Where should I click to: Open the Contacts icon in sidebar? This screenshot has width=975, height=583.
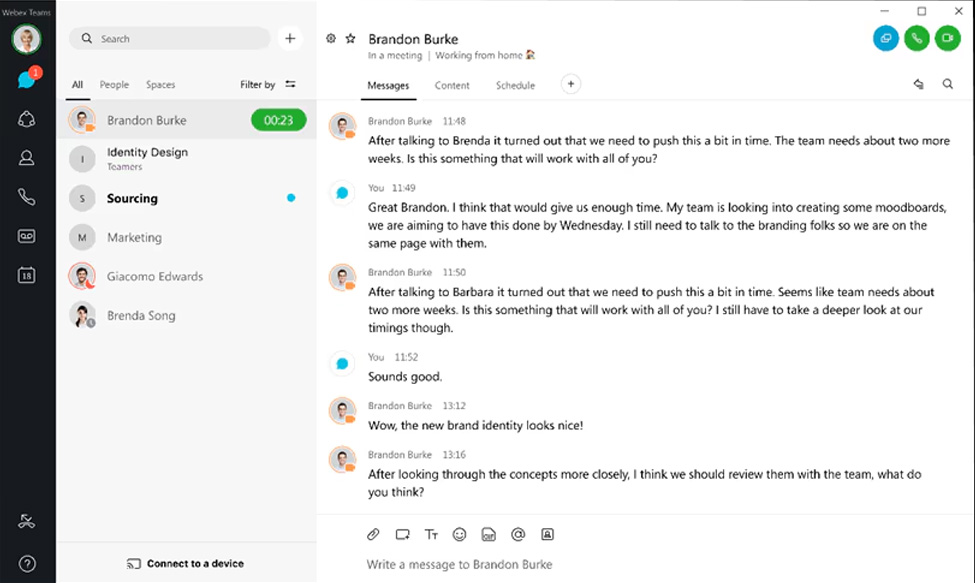[27, 158]
